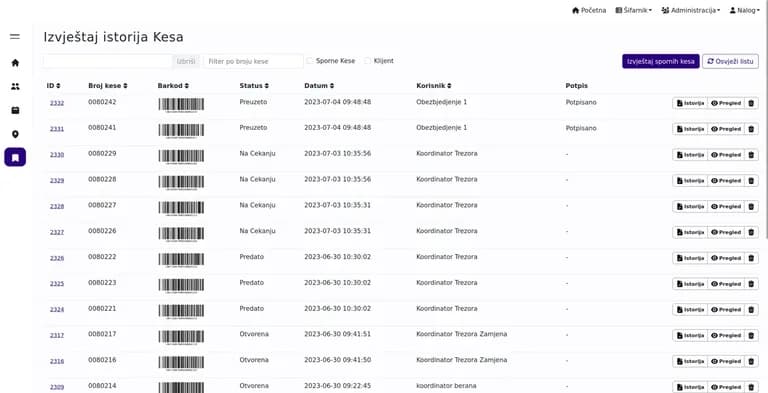768x393 pixels.
Task: Sort table by Barkod column
Action: (173, 86)
